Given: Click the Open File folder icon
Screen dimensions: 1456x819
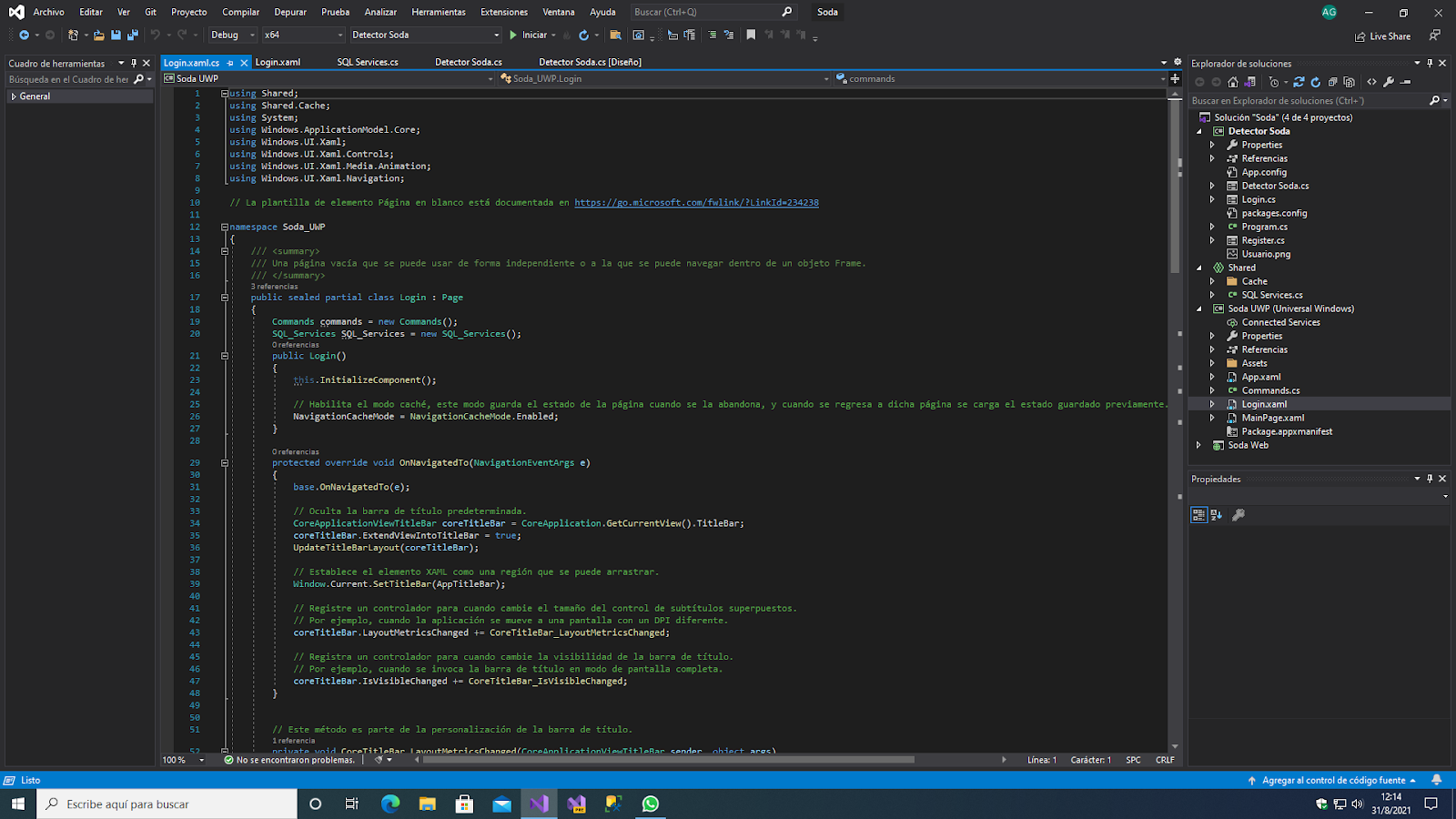Looking at the screenshot, I should click(x=98, y=35).
